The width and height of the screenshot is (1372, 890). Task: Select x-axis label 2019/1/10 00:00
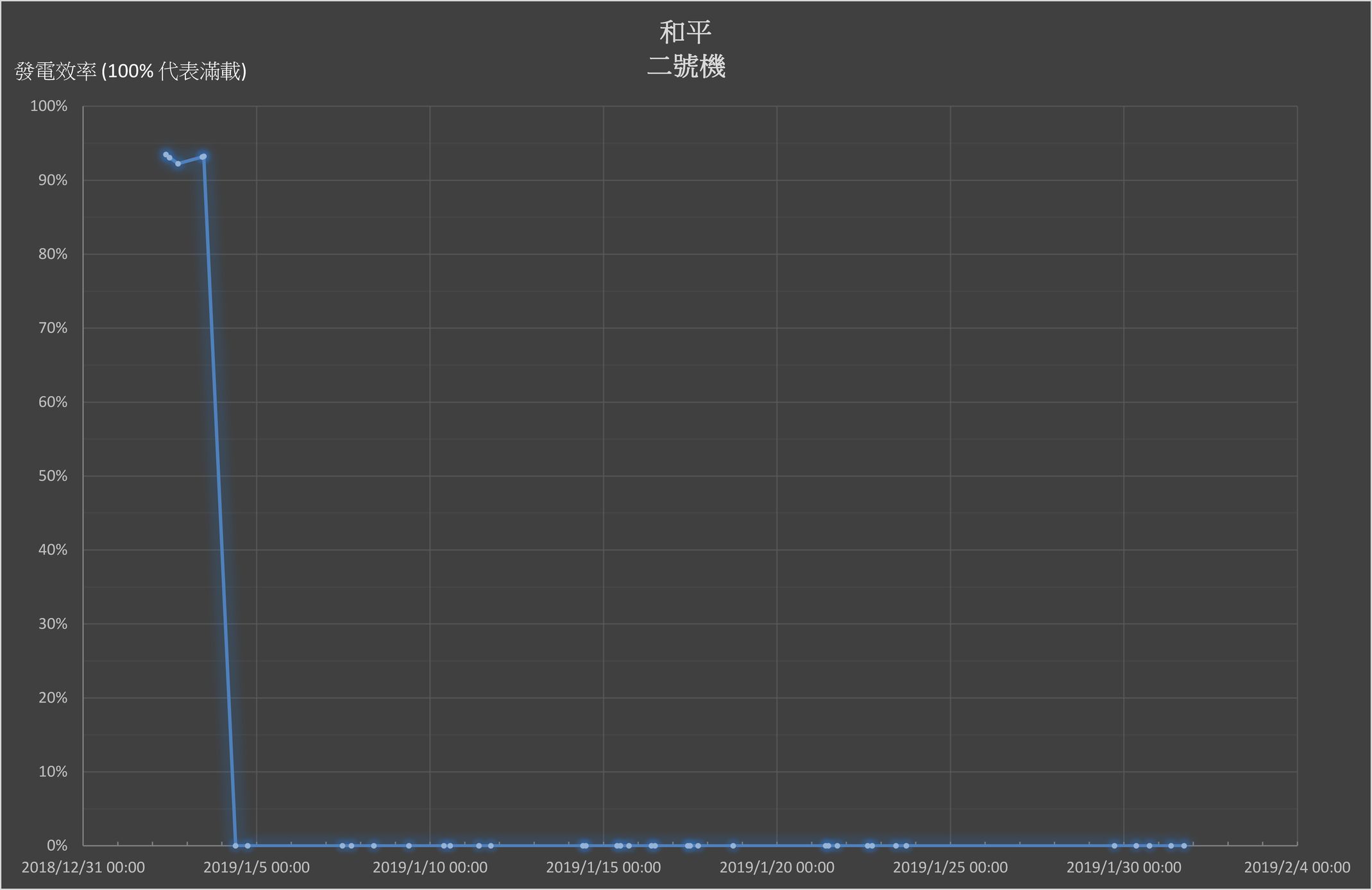[x=430, y=868]
